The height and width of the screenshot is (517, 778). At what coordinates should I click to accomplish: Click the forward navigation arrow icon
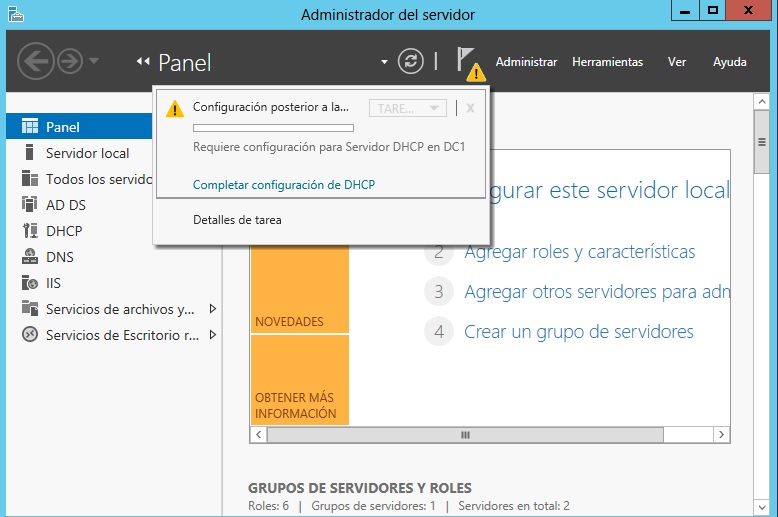click(x=69, y=61)
